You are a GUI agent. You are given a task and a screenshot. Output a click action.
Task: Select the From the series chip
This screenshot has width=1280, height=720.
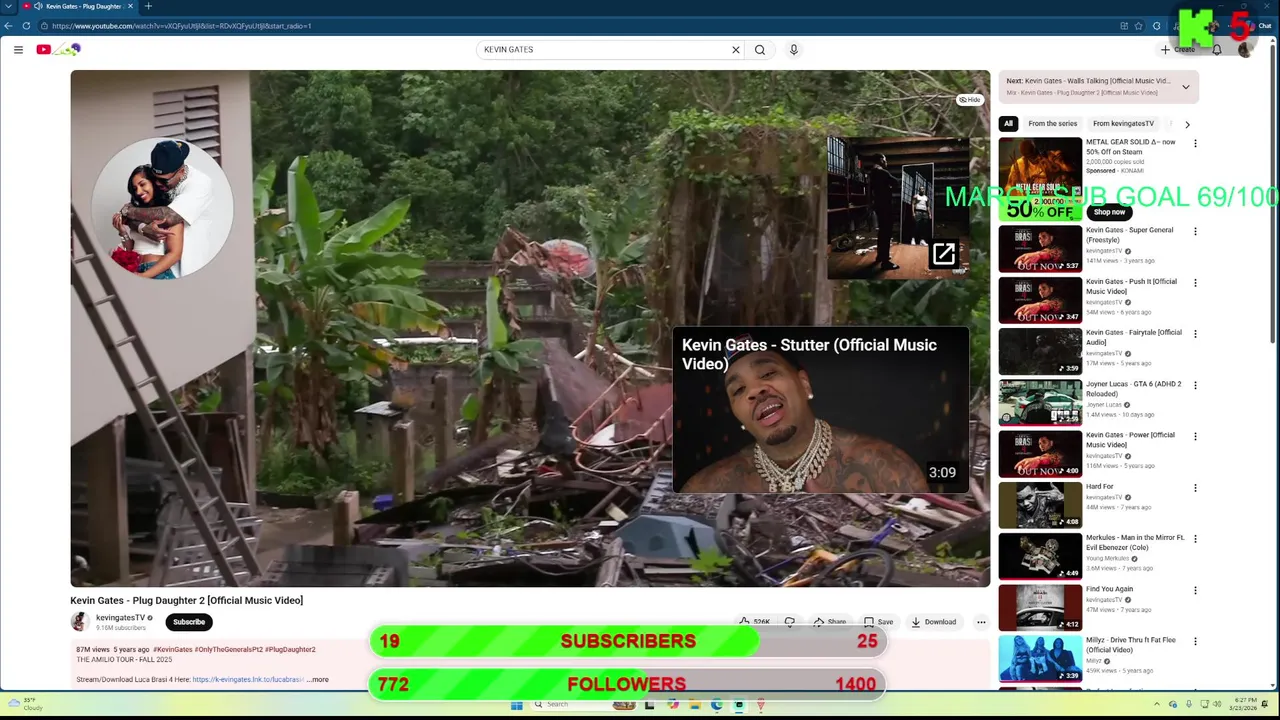tap(1052, 124)
